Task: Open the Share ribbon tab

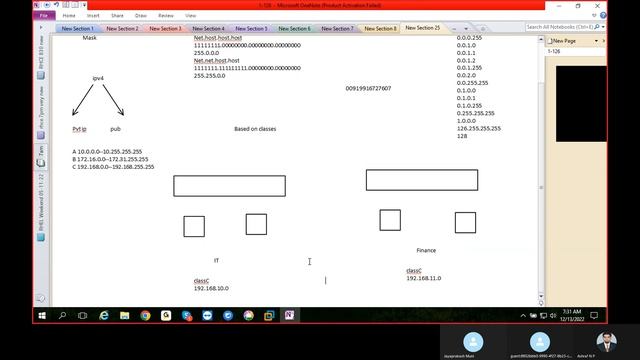Action: [117, 16]
